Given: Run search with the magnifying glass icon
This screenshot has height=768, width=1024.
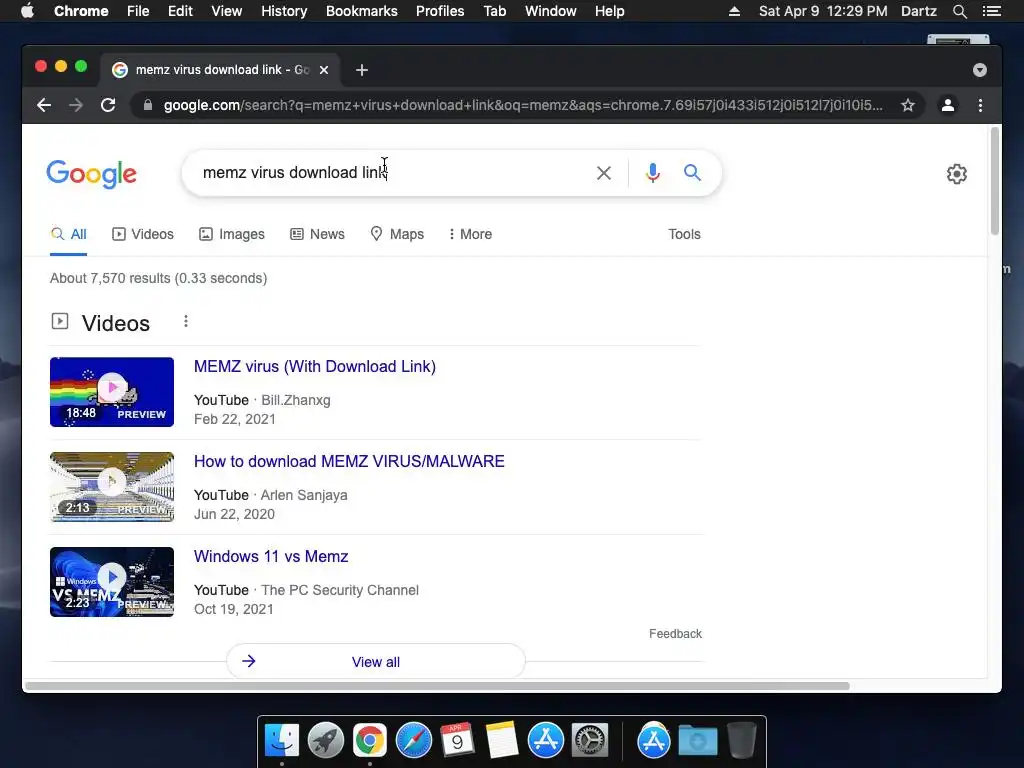Looking at the screenshot, I should (x=692, y=172).
